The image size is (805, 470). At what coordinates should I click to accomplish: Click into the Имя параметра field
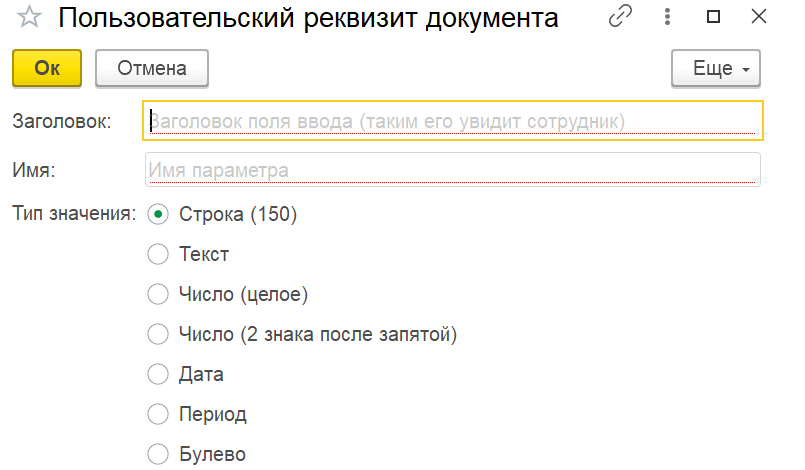(453, 170)
